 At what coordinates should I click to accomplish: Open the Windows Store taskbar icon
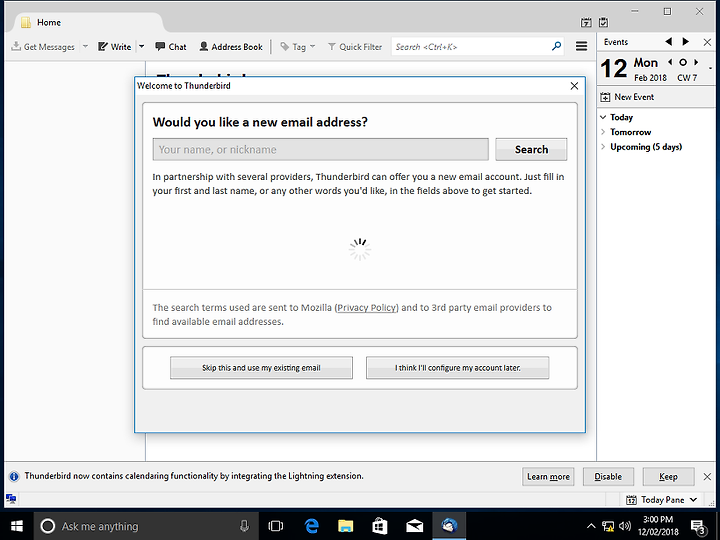380,526
